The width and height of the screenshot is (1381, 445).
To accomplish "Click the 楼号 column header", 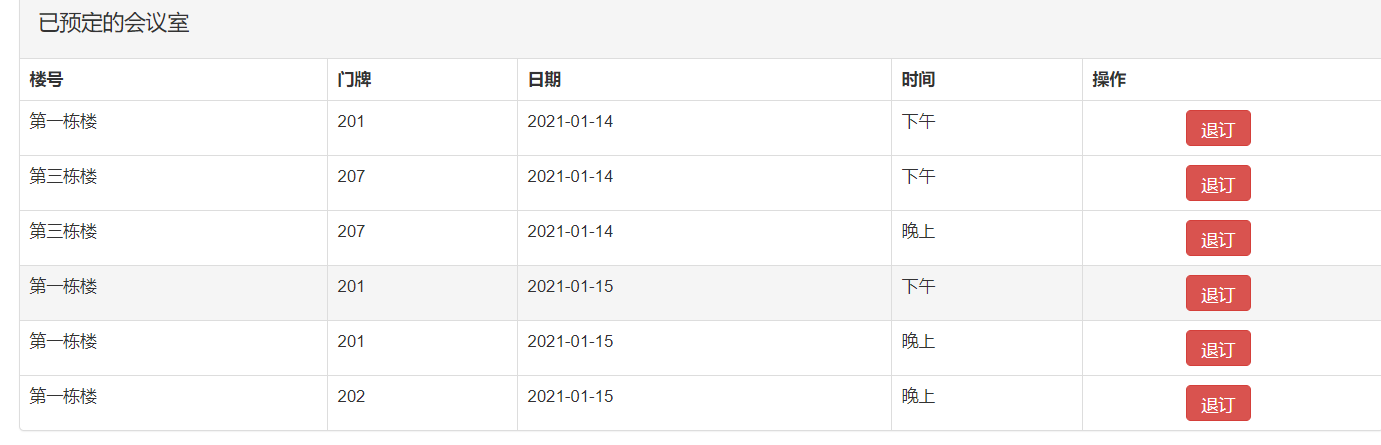I will (x=46, y=80).
